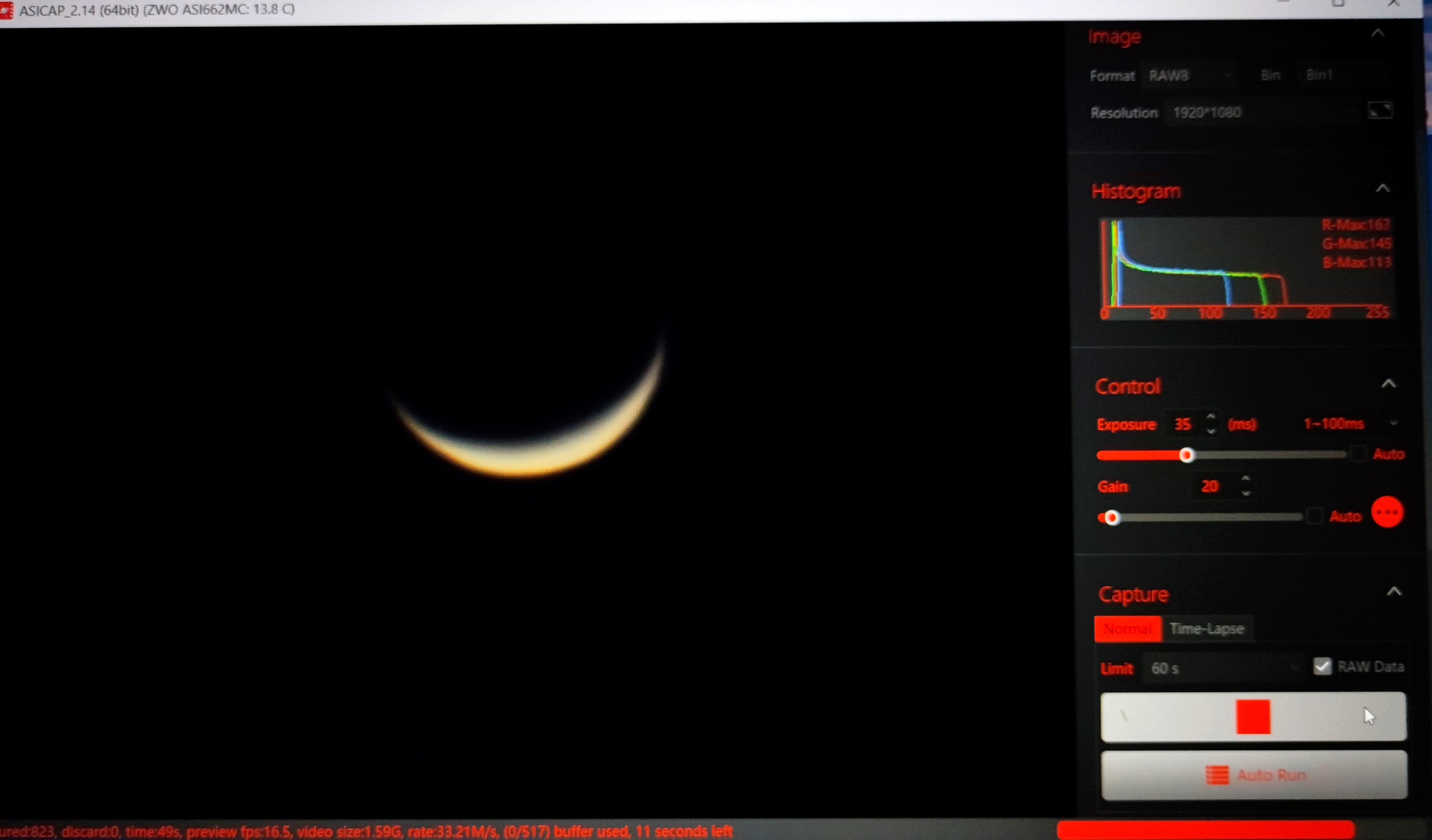The height and width of the screenshot is (840, 1432).
Task: Select the Normal capture tab
Action: [x=1128, y=629]
